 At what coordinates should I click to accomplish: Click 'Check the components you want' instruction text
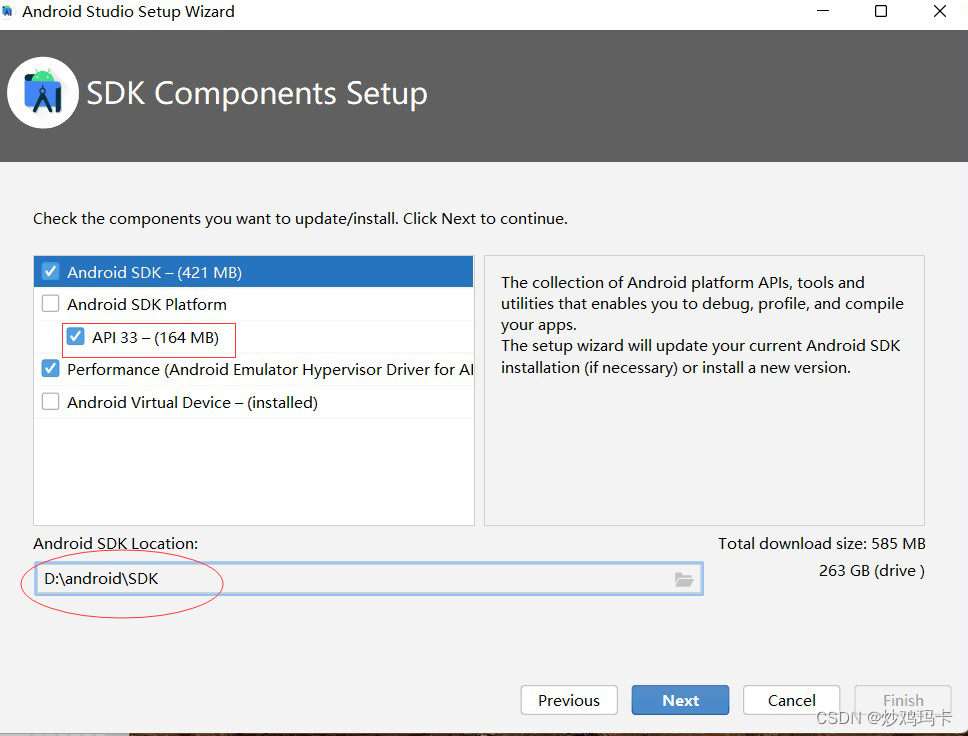coord(300,219)
